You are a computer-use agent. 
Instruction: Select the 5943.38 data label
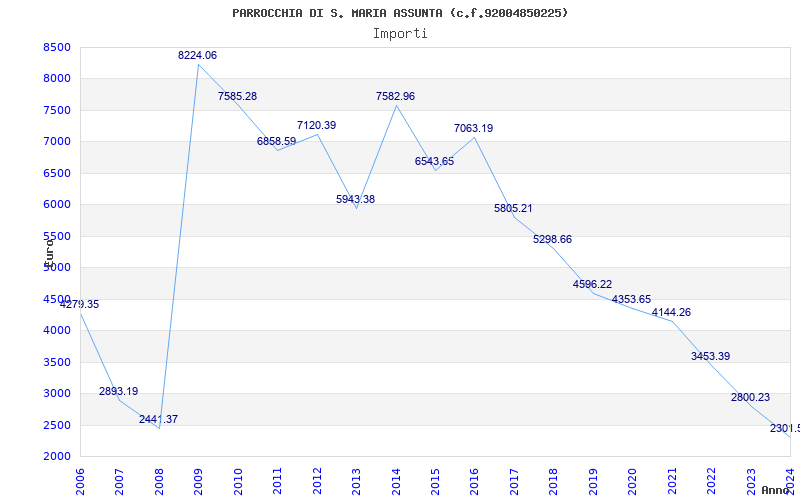coord(356,199)
